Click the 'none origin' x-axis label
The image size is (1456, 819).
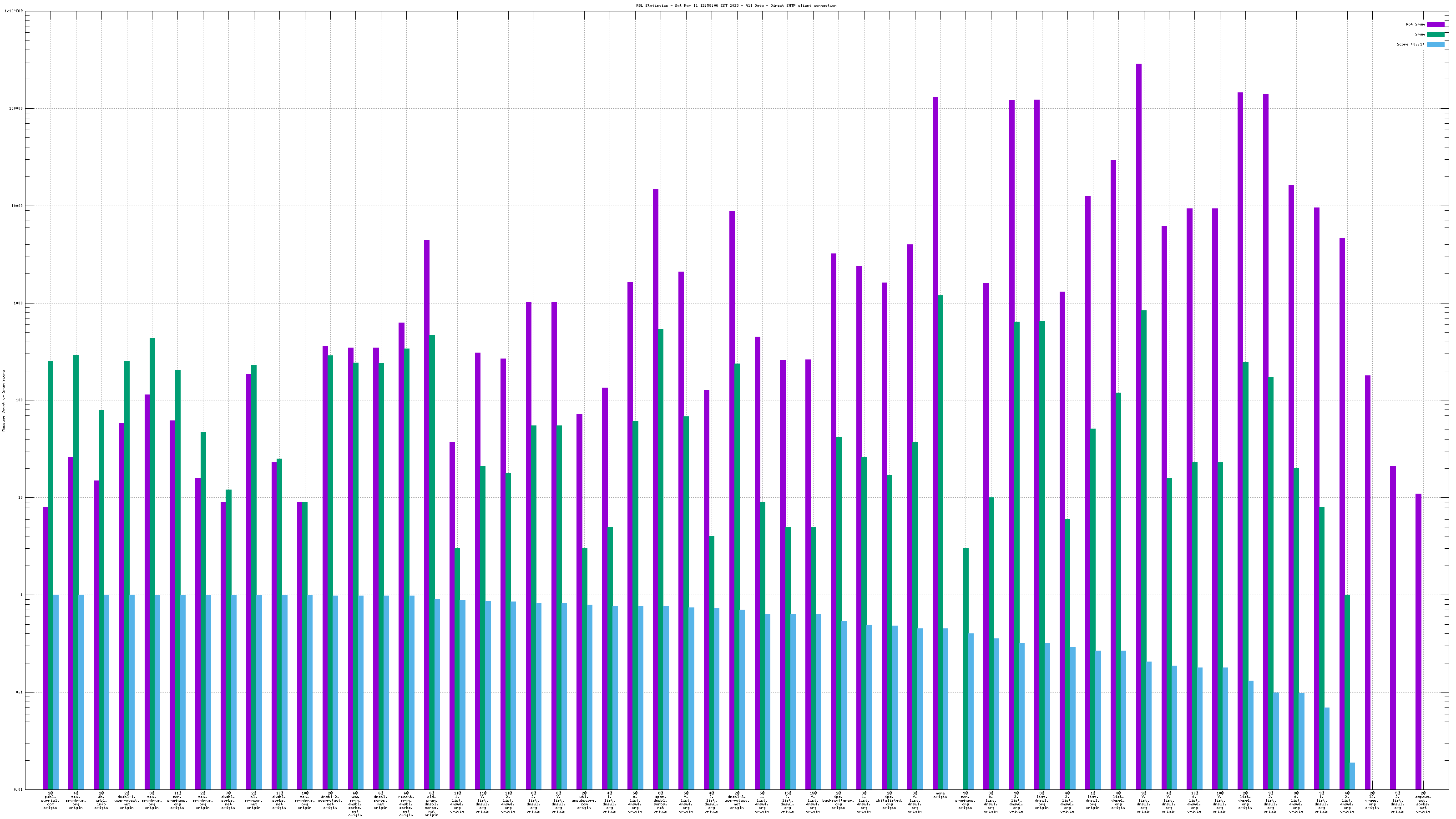pyautogui.click(x=940, y=795)
